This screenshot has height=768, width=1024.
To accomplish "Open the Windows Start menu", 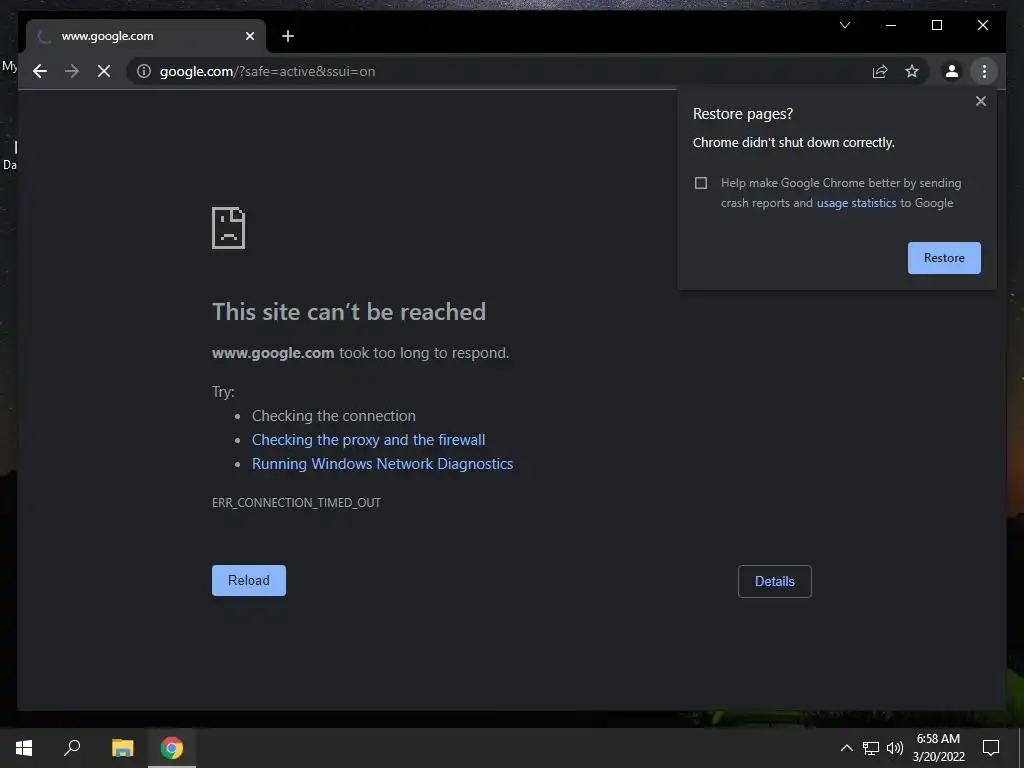I will tap(24, 748).
